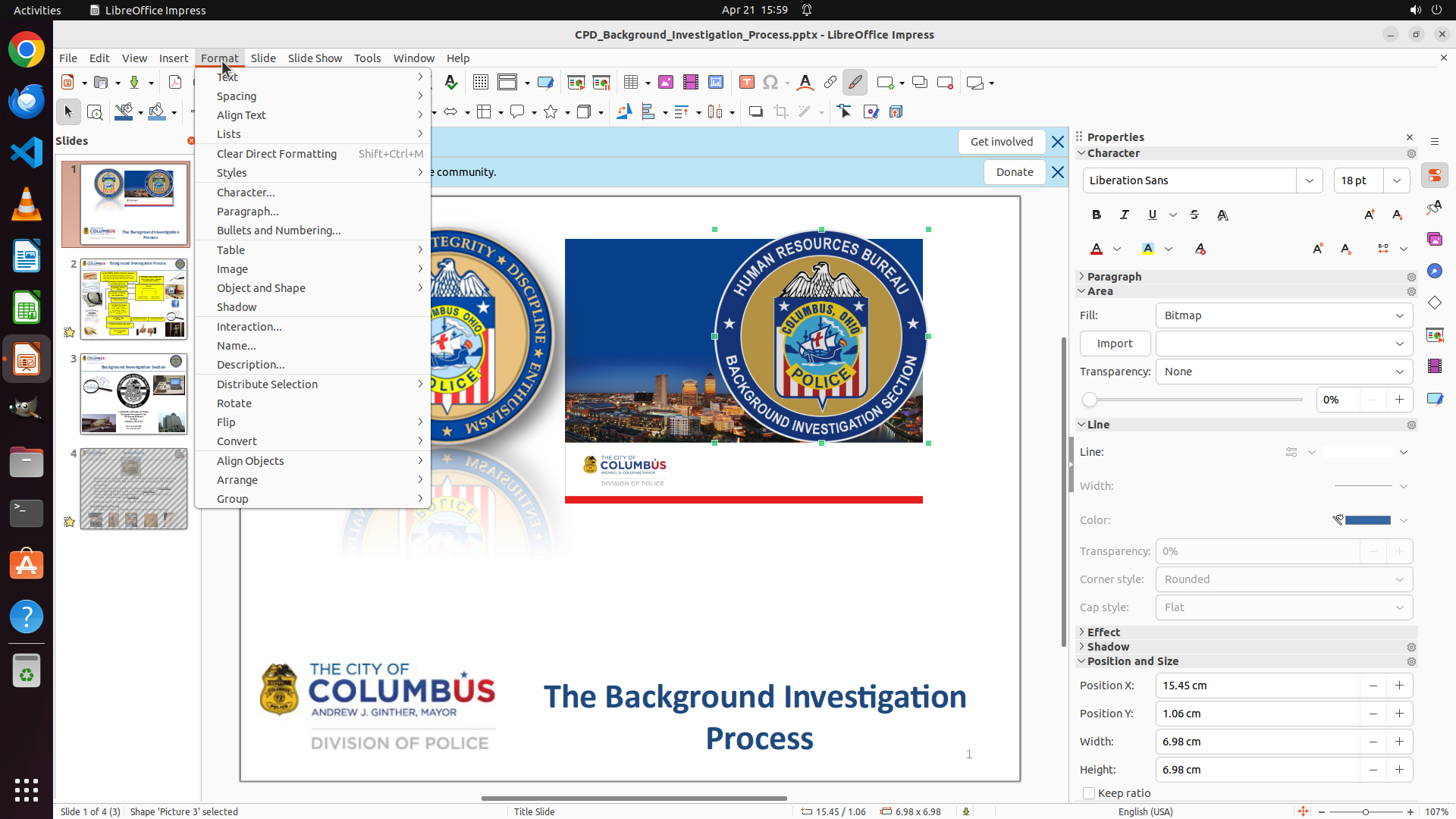
Task: Toggle the Shadow toolbar icon
Action: pyautogui.click(x=755, y=112)
